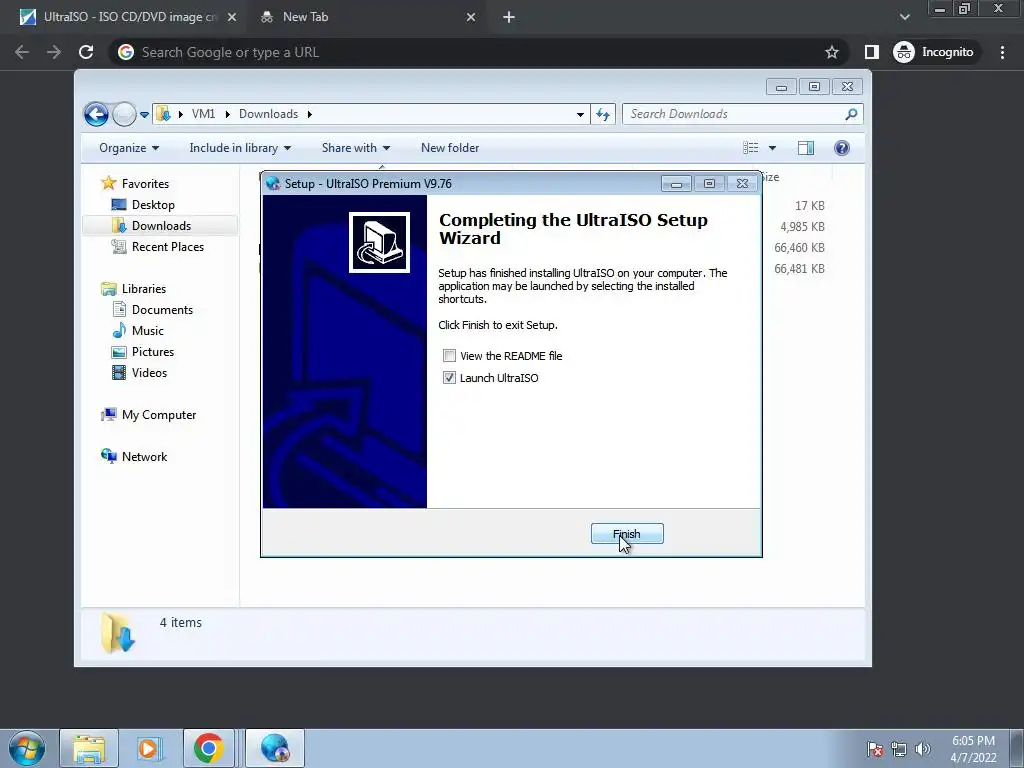
Task: Click the Action Center flag icon
Action: pyautogui.click(x=875, y=749)
